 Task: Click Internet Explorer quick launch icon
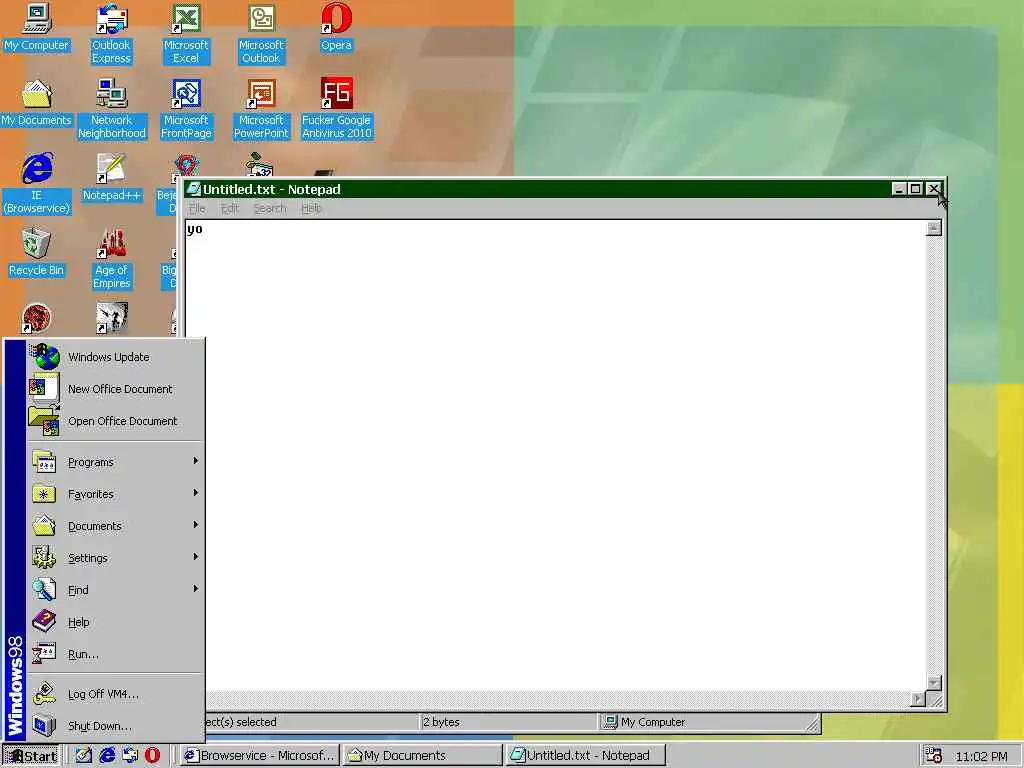pyautogui.click(x=107, y=756)
